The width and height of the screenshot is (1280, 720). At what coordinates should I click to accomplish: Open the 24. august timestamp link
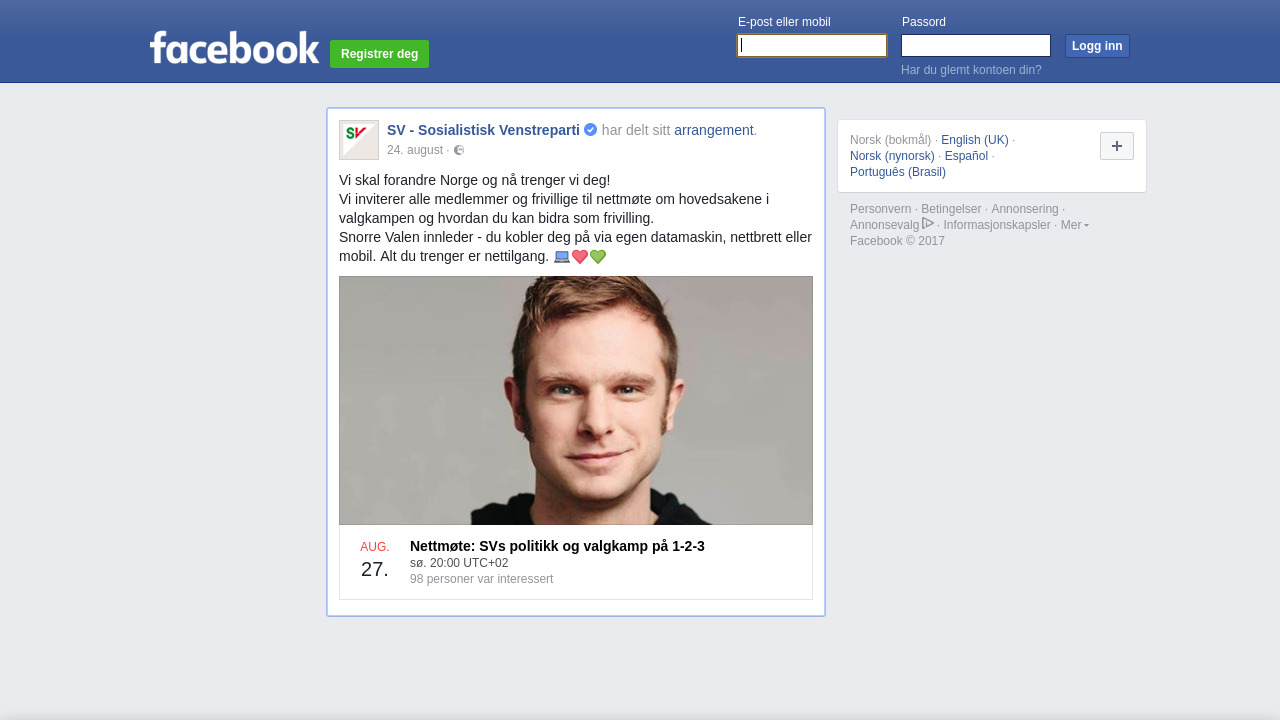(415, 150)
